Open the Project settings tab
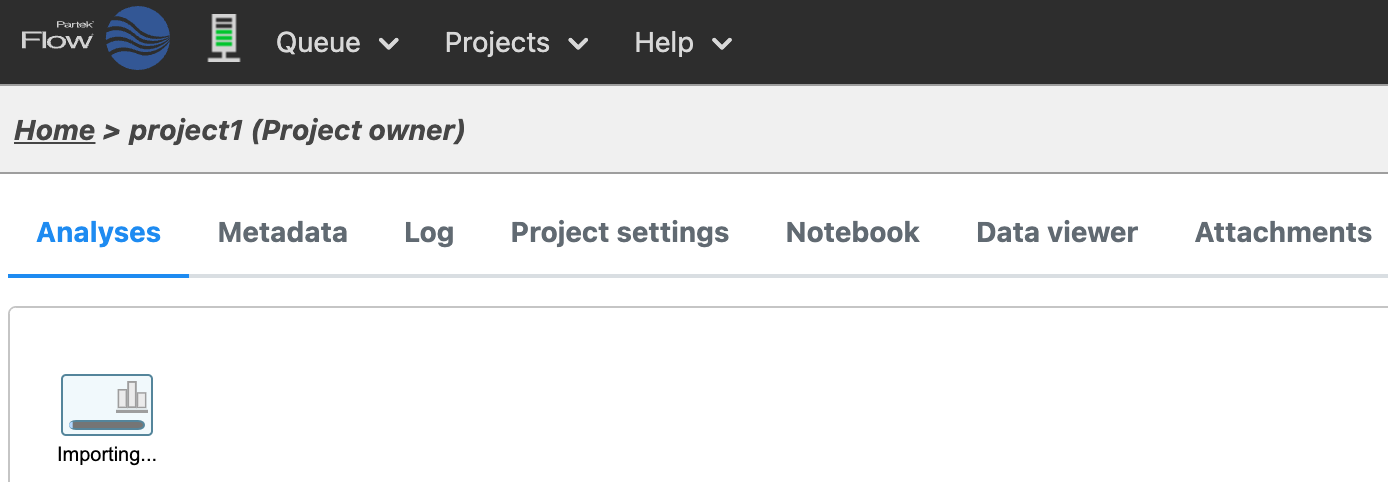Image resolution: width=1388 pixels, height=482 pixels. [620, 233]
